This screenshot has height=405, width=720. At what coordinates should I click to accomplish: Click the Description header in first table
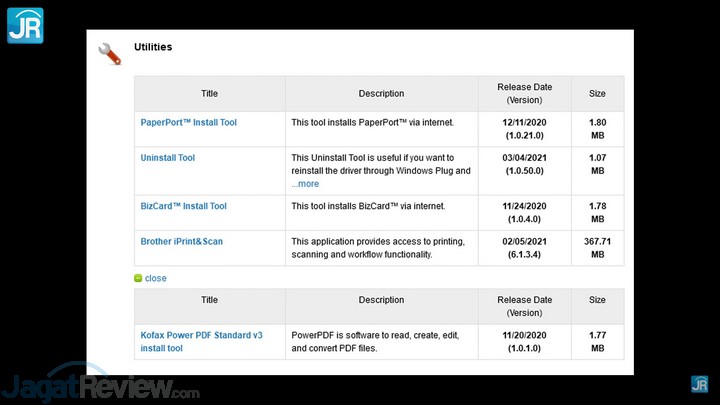click(381, 94)
